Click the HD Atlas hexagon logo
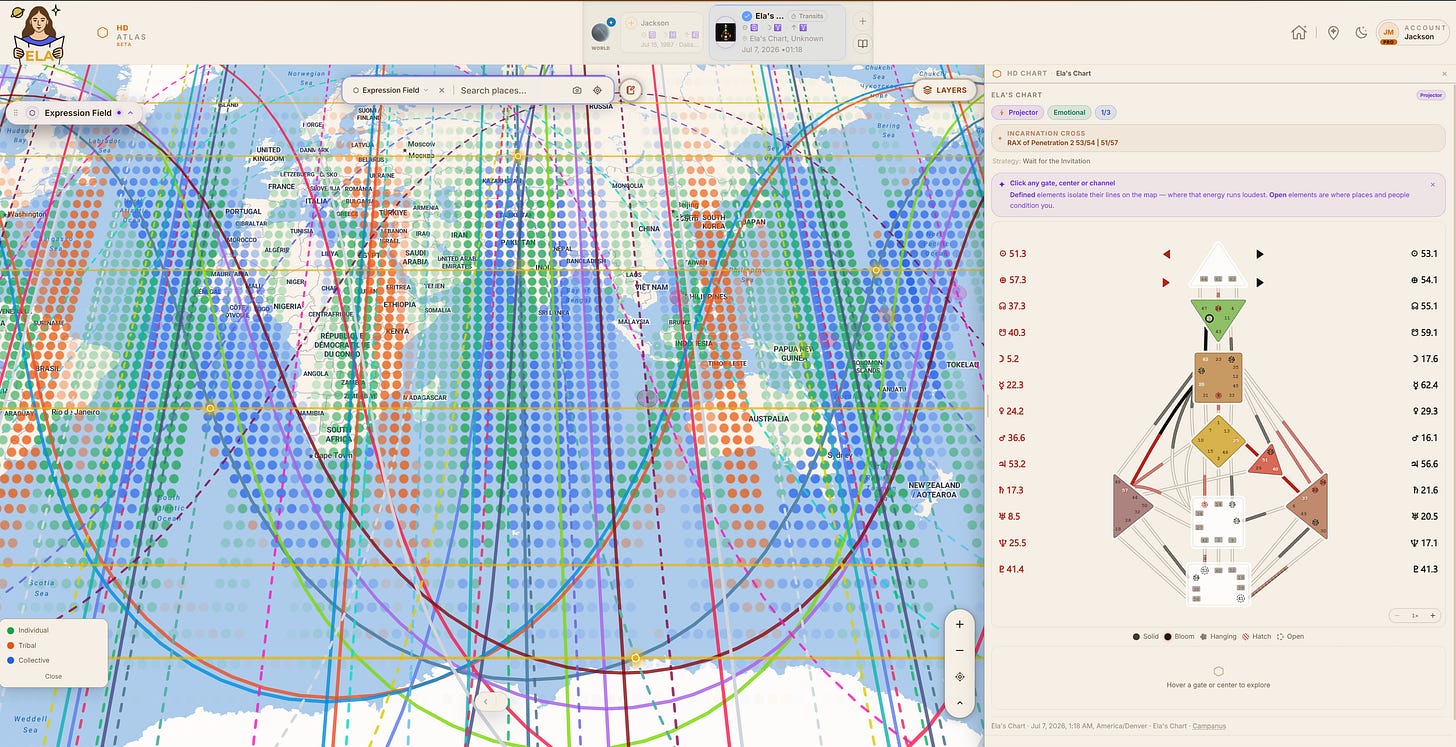The width and height of the screenshot is (1456, 747). (102, 32)
